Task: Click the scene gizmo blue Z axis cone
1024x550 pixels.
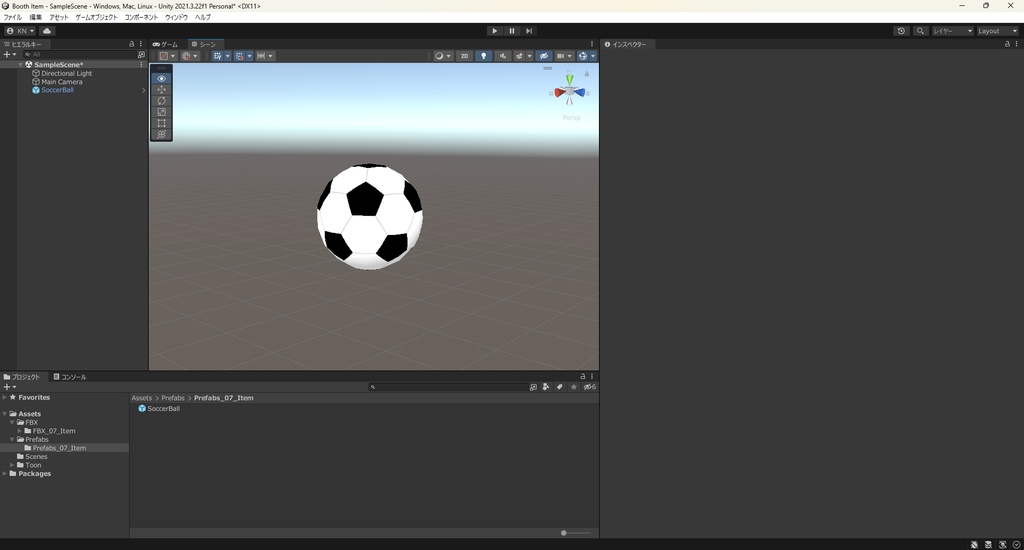Action: click(579, 93)
